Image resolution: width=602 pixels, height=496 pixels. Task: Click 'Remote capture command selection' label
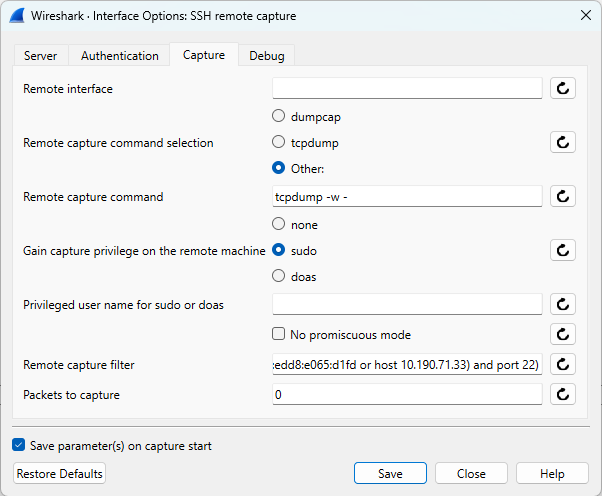pos(118,143)
